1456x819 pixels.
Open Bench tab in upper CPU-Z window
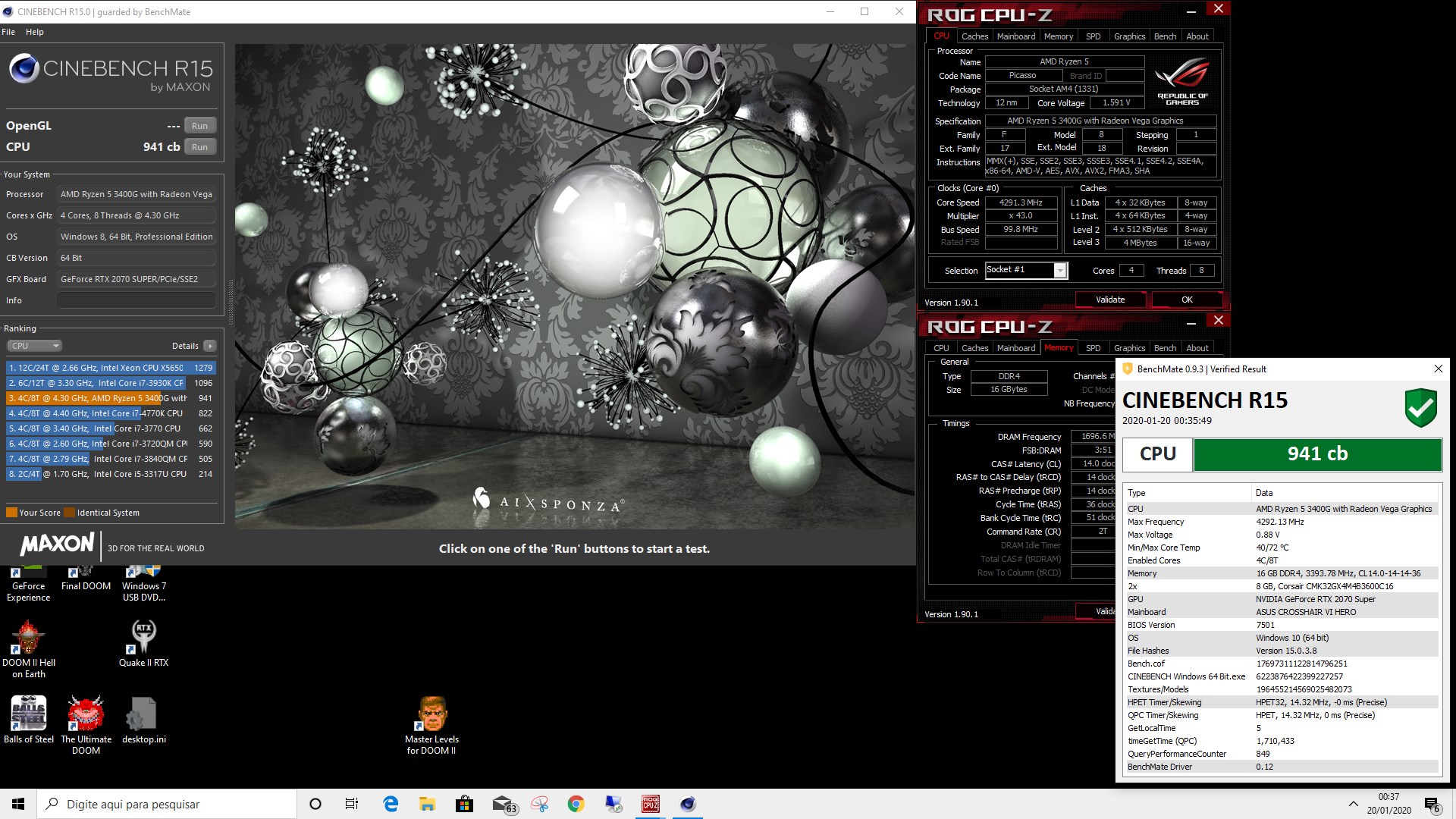click(1165, 36)
